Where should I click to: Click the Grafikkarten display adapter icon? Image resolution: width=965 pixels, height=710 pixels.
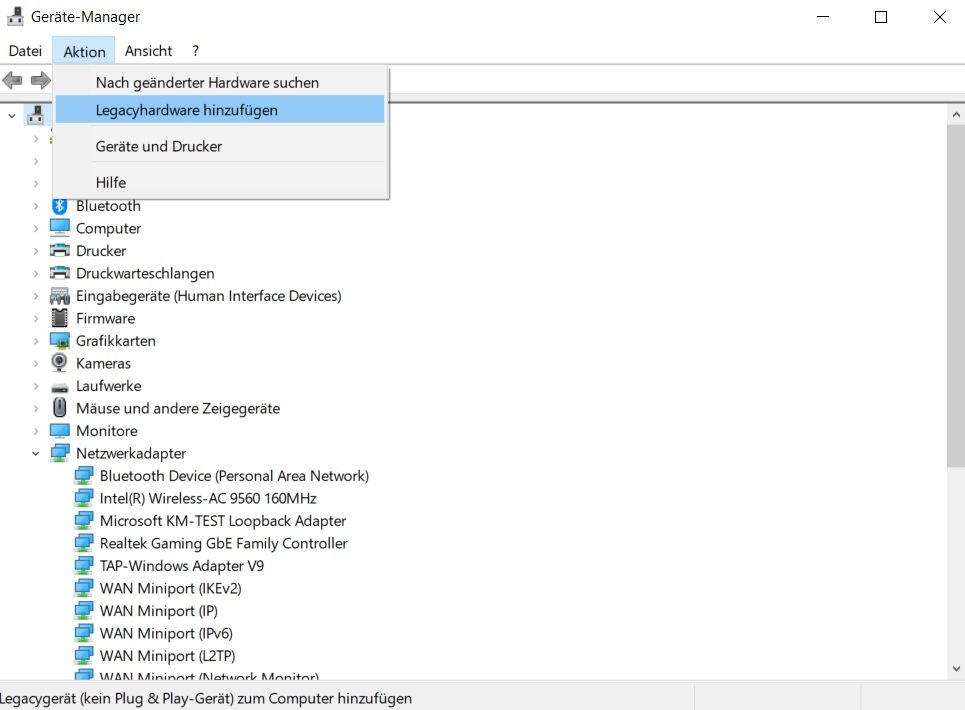(60, 341)
